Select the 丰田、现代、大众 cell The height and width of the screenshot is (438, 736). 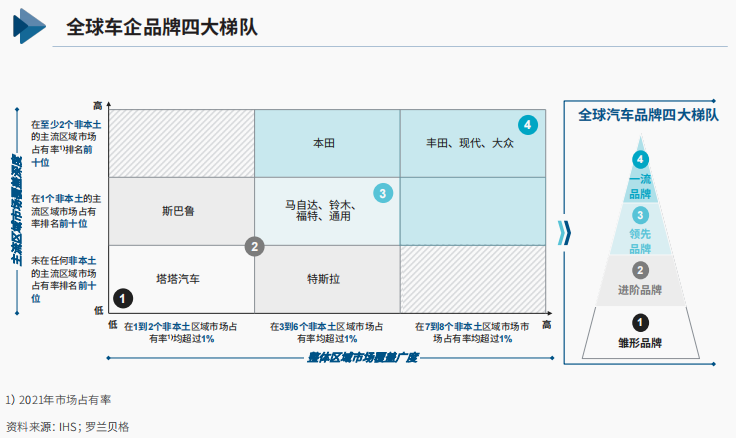click(x=473, y=144)
